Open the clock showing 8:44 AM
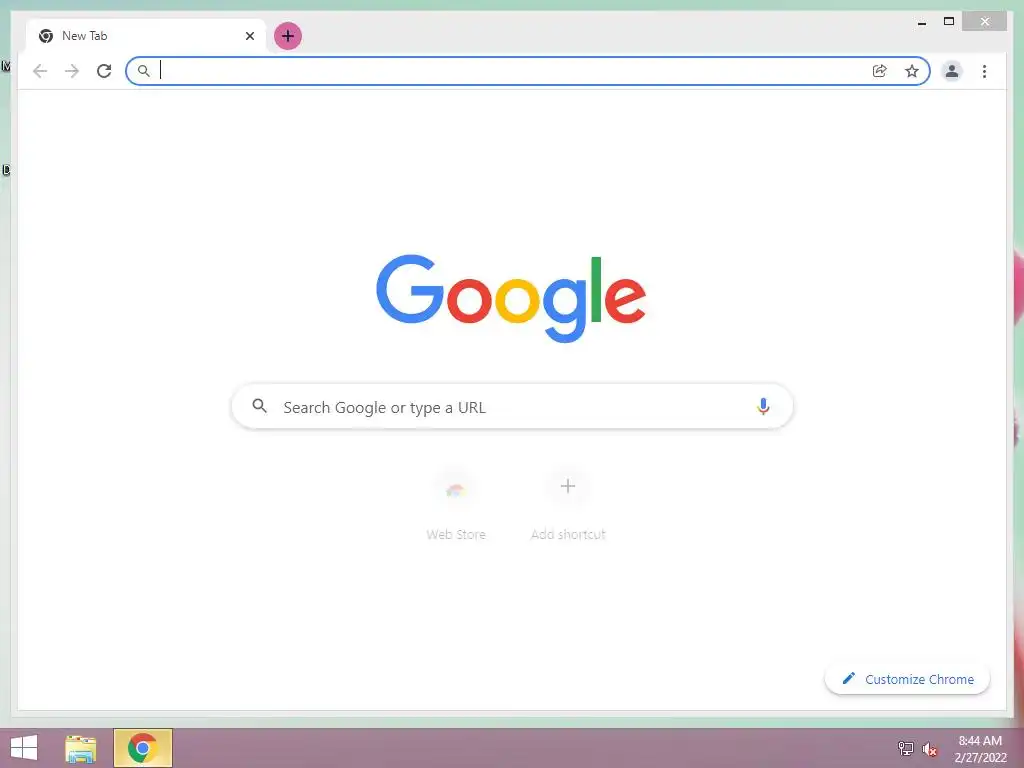 (980, 748)
